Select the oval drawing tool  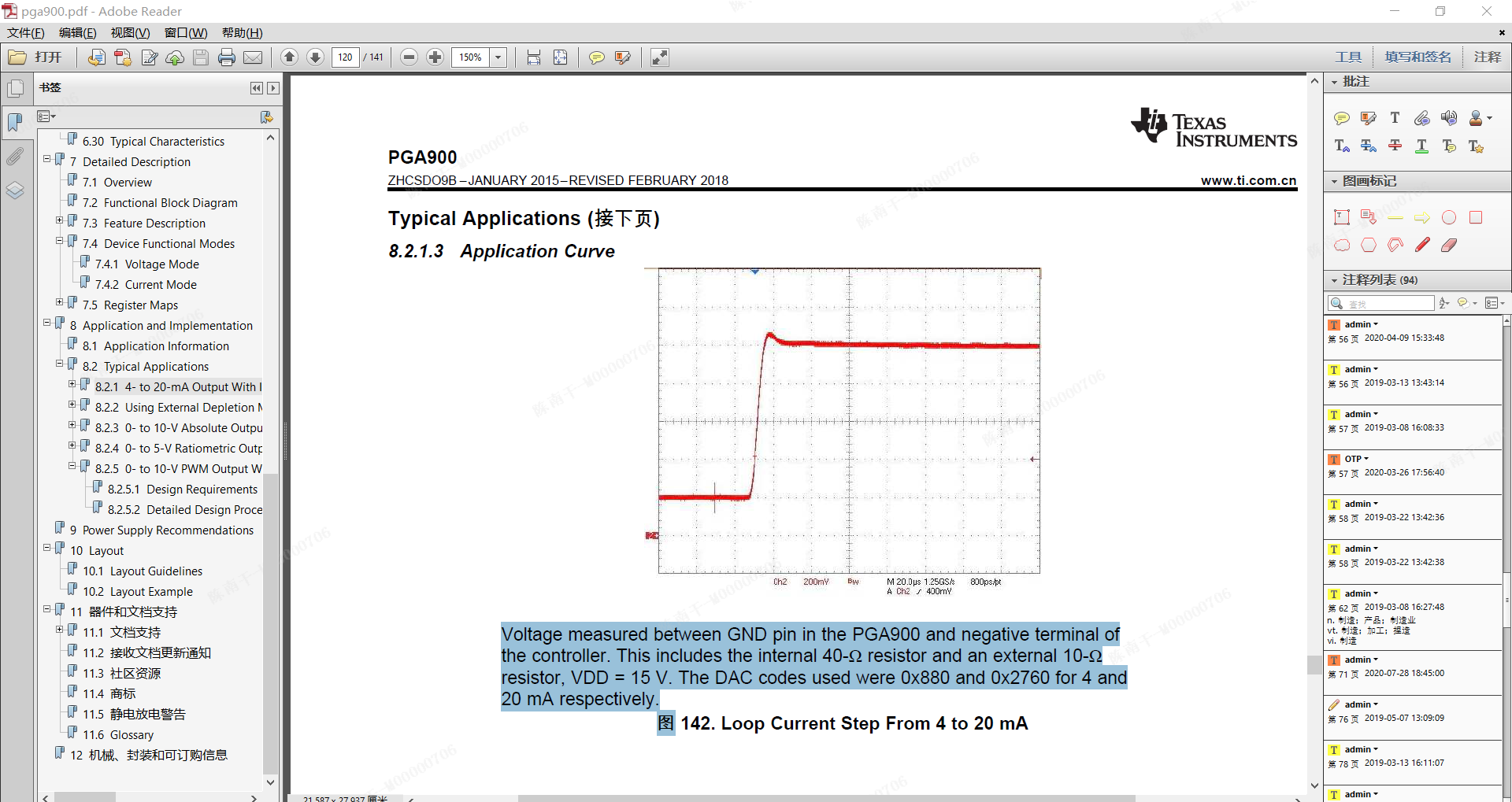click(1448, 217)
